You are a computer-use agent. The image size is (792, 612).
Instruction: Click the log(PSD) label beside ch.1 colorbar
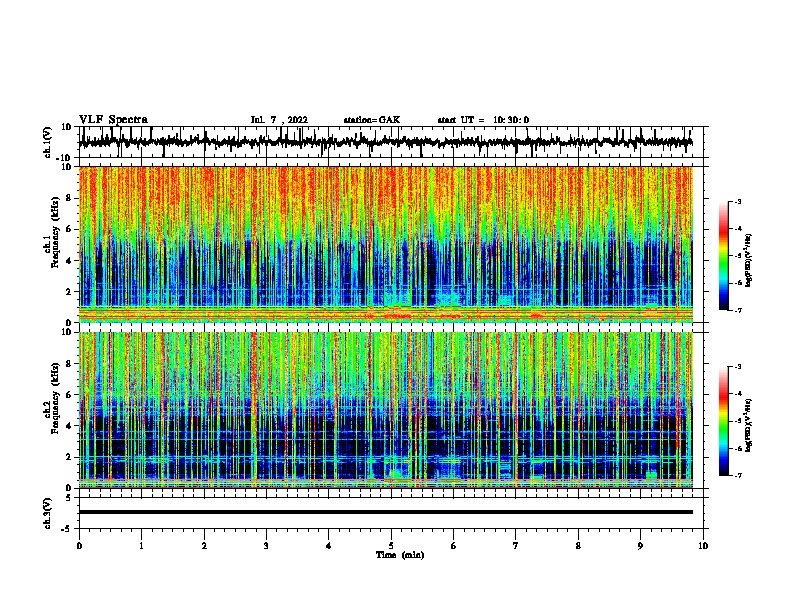tap(748, 260)
